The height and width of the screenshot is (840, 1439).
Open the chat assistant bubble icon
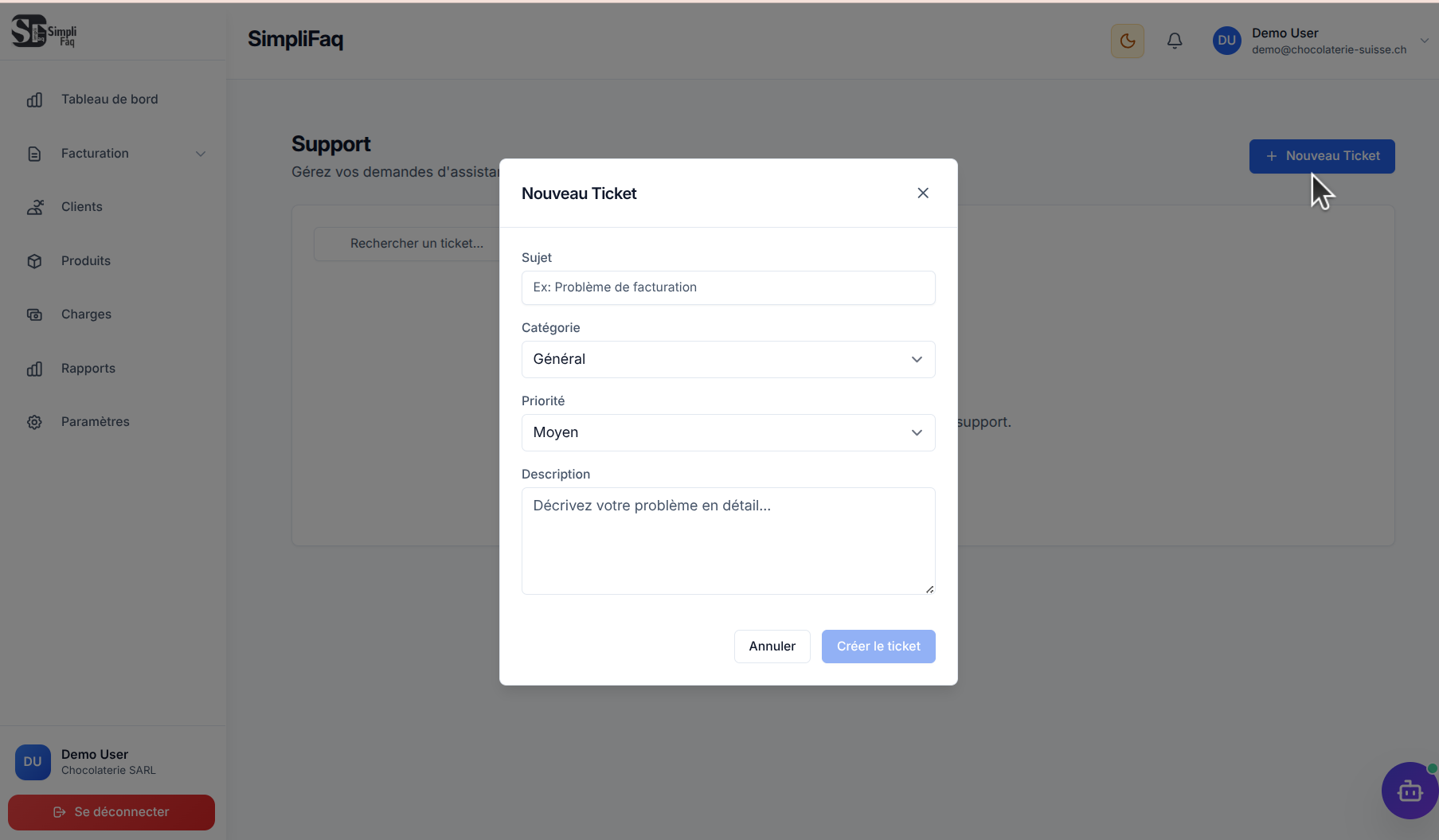pyautogui.click(x=1410, y=791)
